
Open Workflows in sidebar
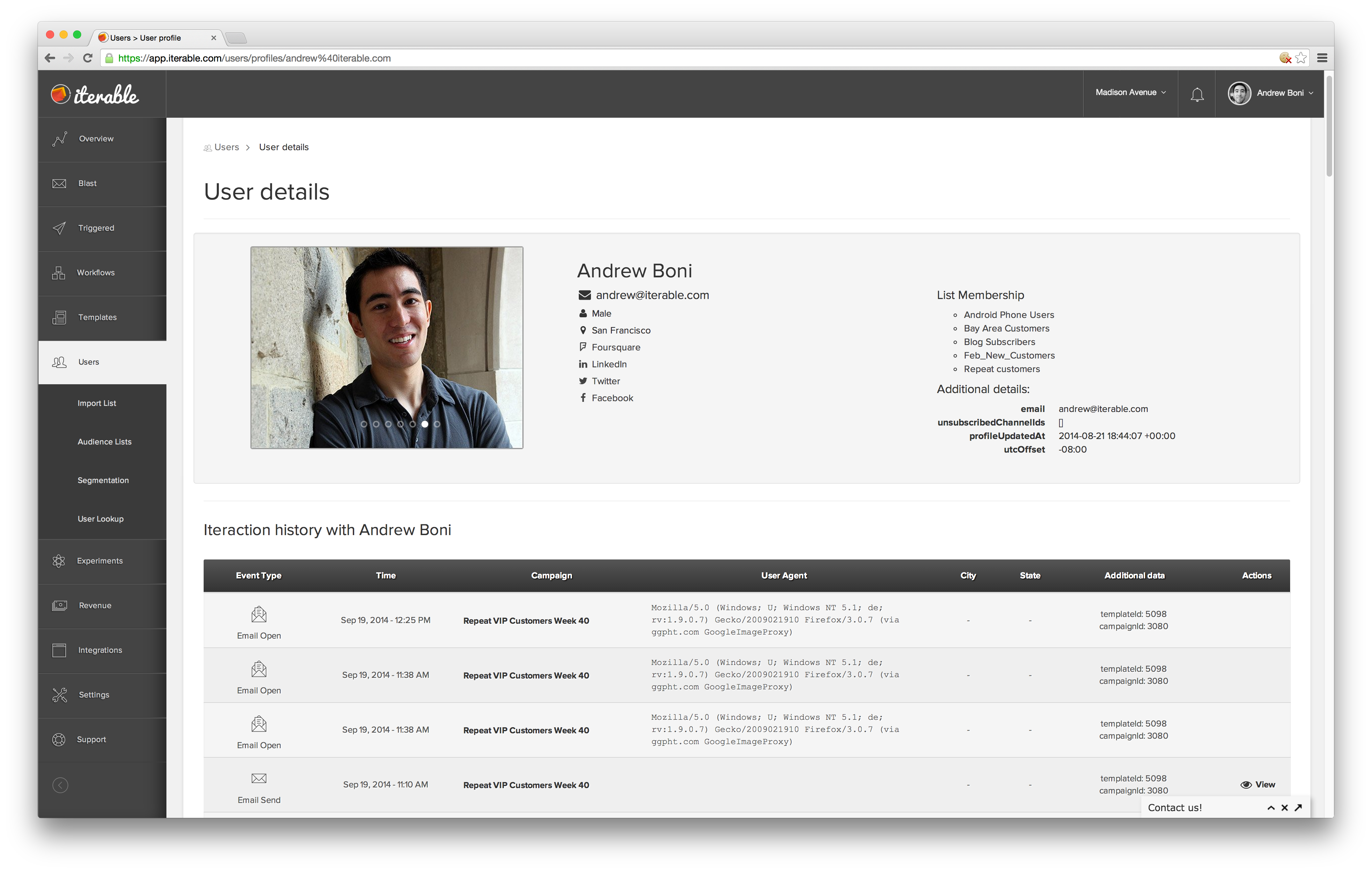click(x=95, y=273)
